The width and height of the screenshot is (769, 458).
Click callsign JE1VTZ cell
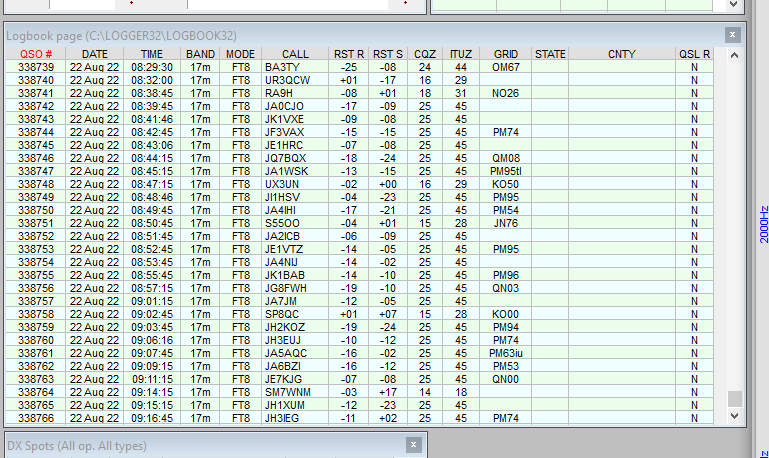pos(295,249)
